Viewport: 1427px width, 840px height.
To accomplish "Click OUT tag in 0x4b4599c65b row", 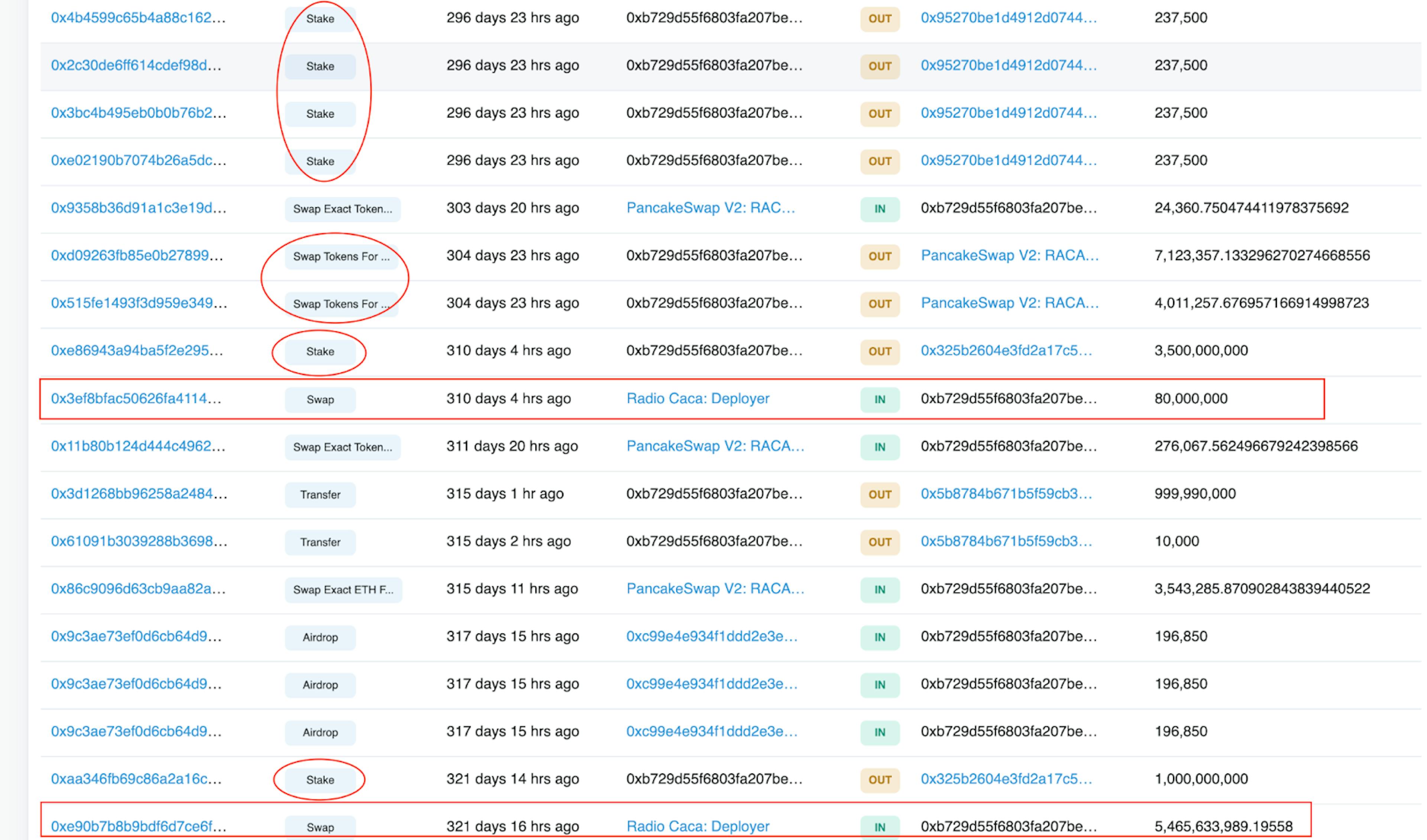I will [881, 19].
